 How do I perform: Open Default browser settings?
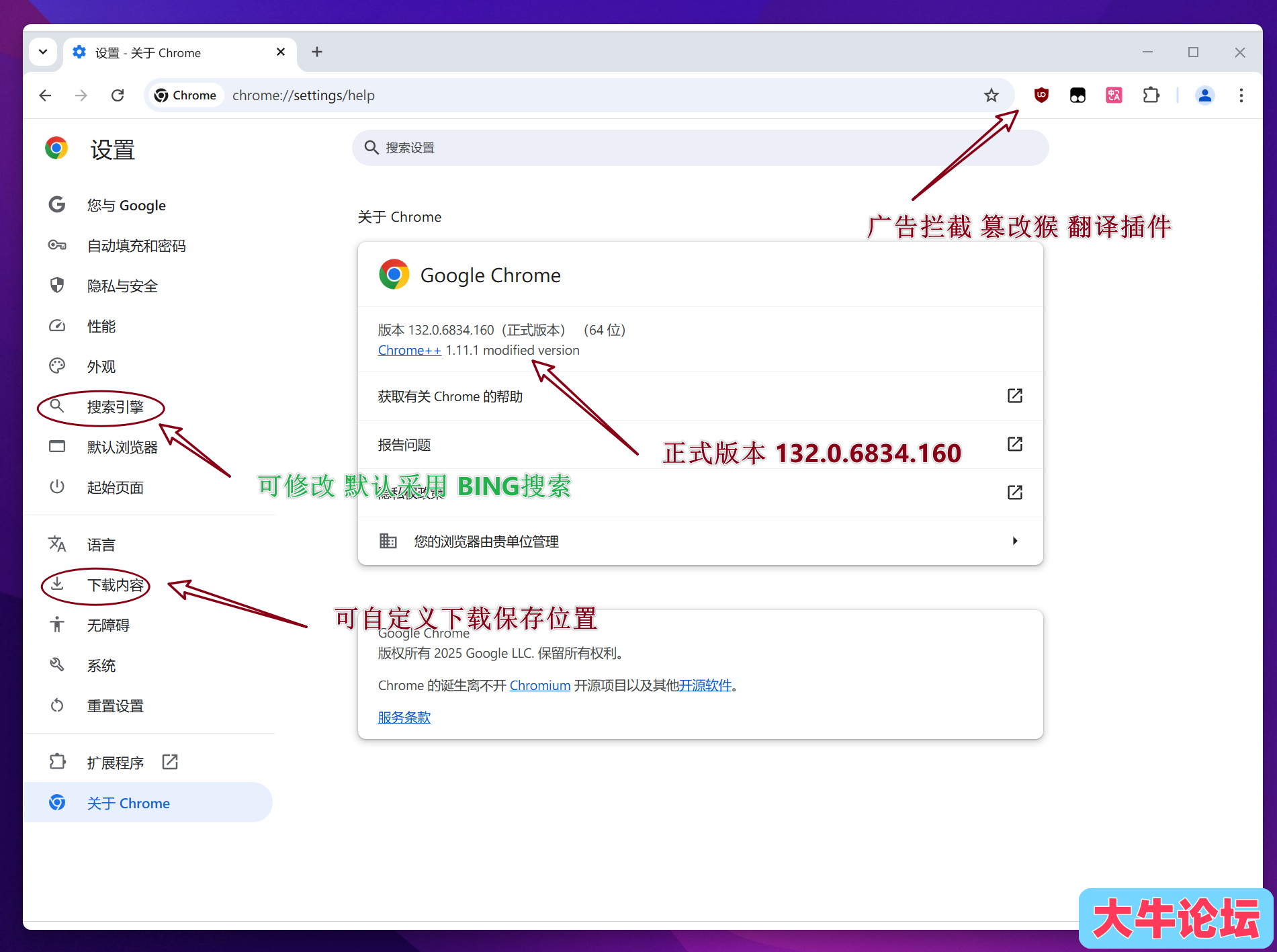[x=148, y=447]
